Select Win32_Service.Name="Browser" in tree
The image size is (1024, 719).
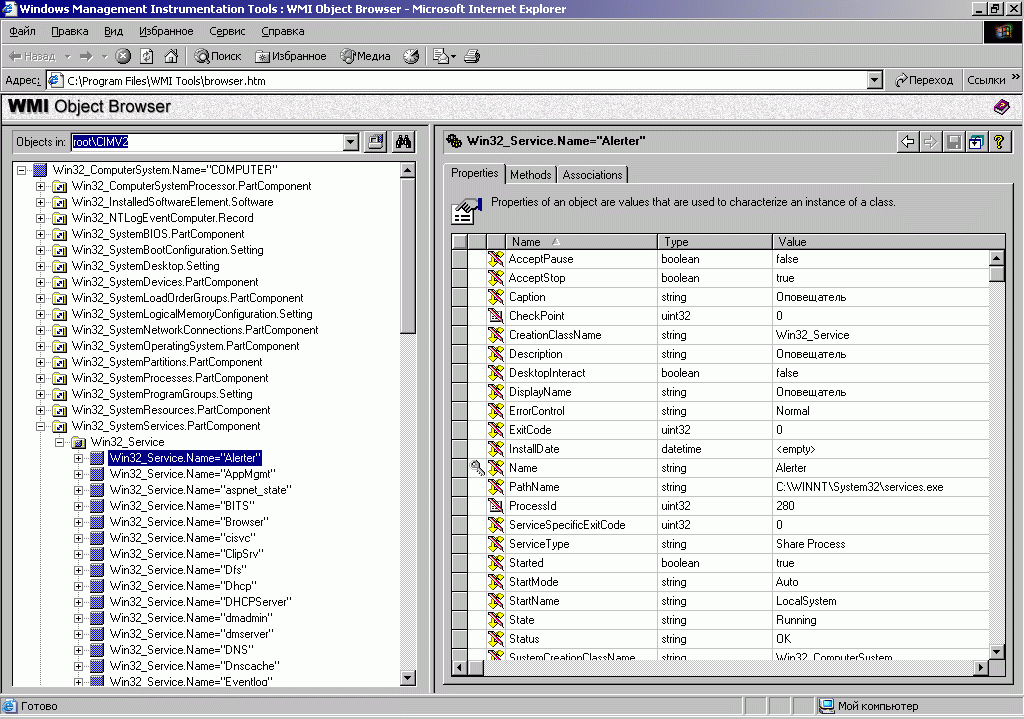(189, 522)
